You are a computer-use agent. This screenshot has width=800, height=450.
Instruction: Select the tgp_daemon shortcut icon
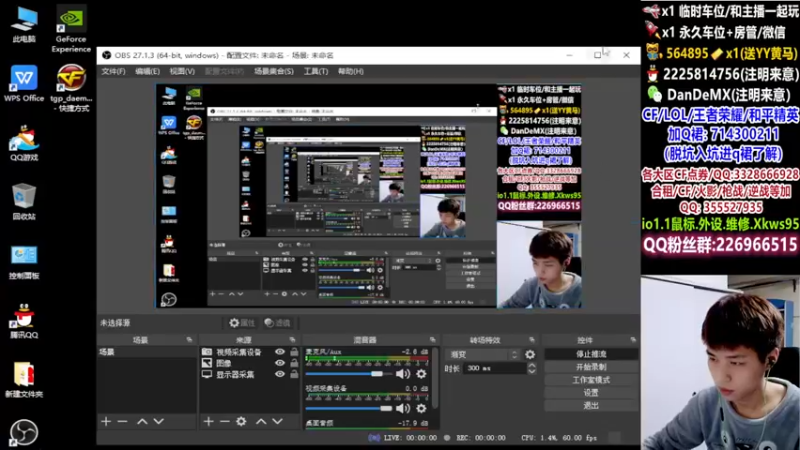[x=71, y=88]
